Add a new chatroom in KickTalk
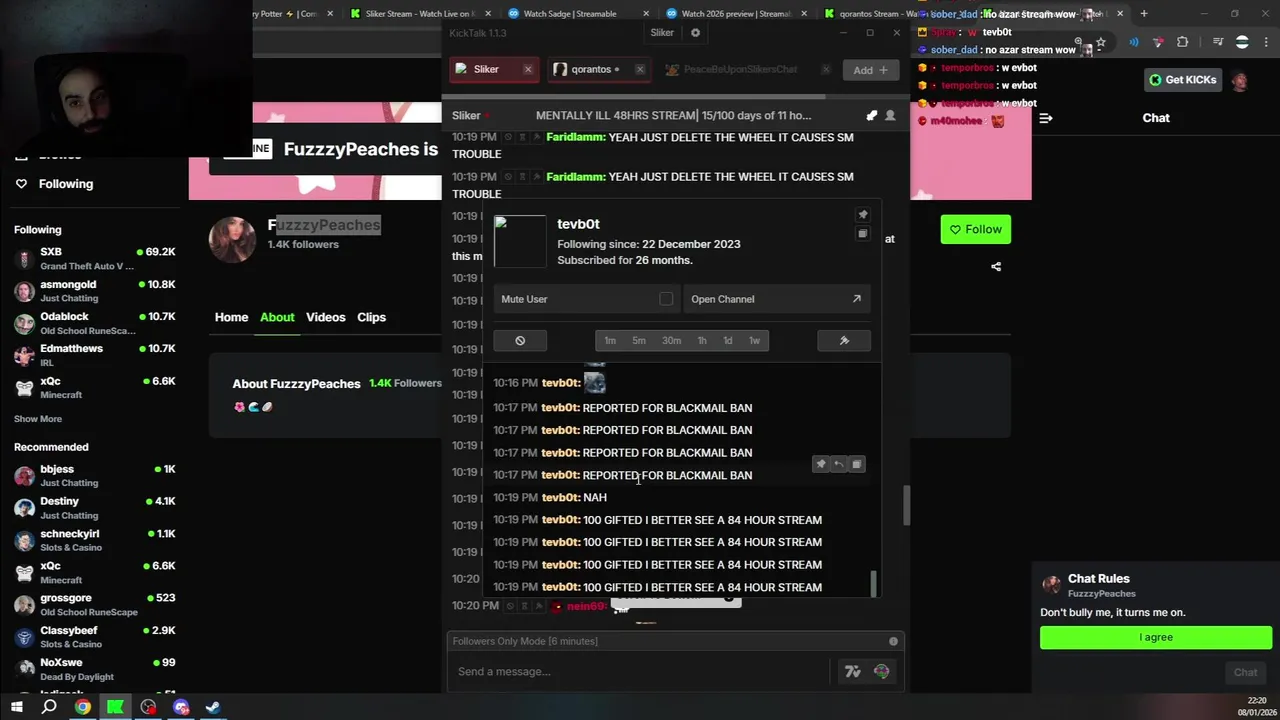 pos(870,70)
